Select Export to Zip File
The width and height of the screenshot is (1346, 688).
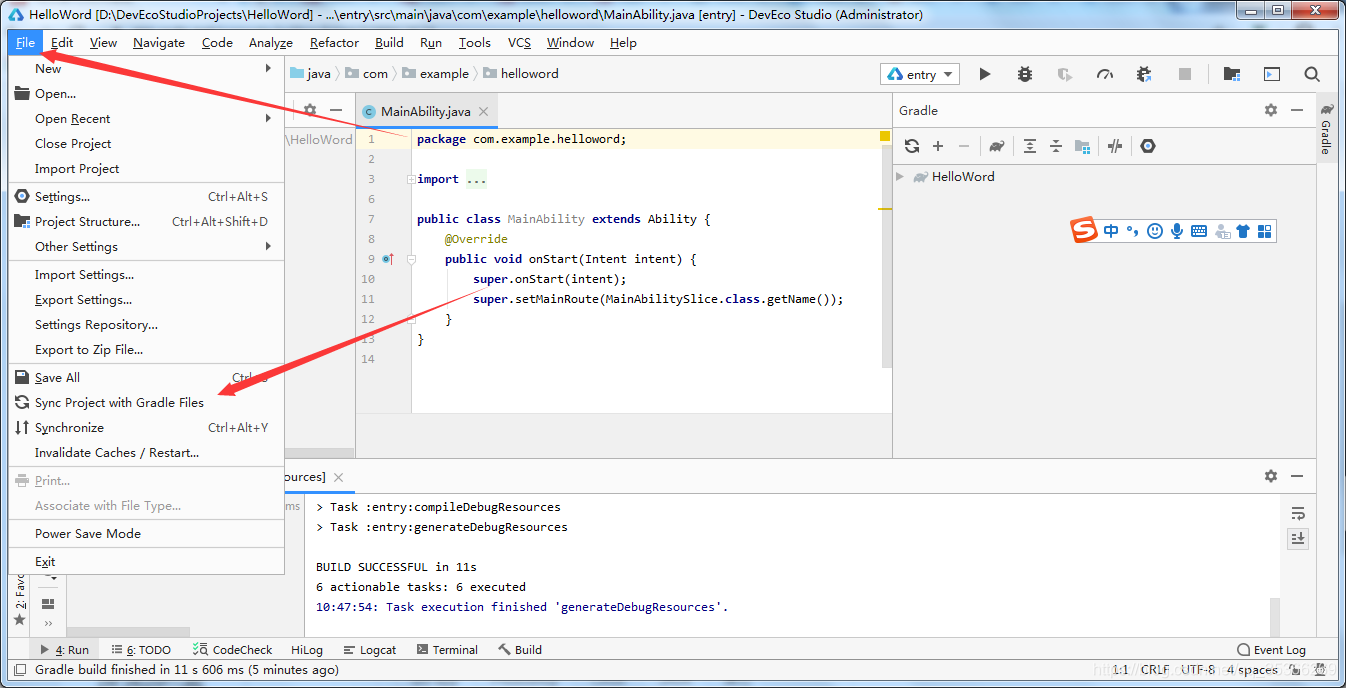pyautogui.click(x=147, y=349)
